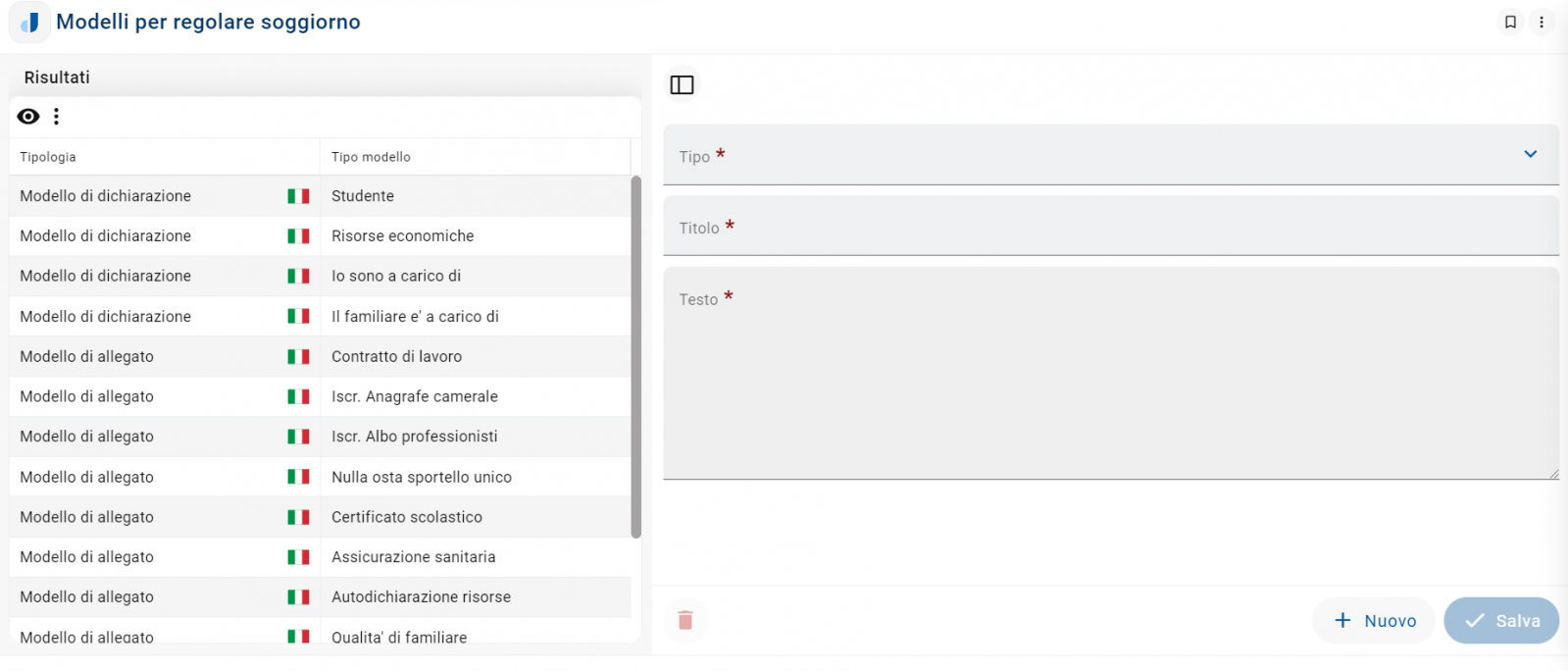Toggle column visibility with the eye icon
The image size is (1568, 671).
click(28, 117)
